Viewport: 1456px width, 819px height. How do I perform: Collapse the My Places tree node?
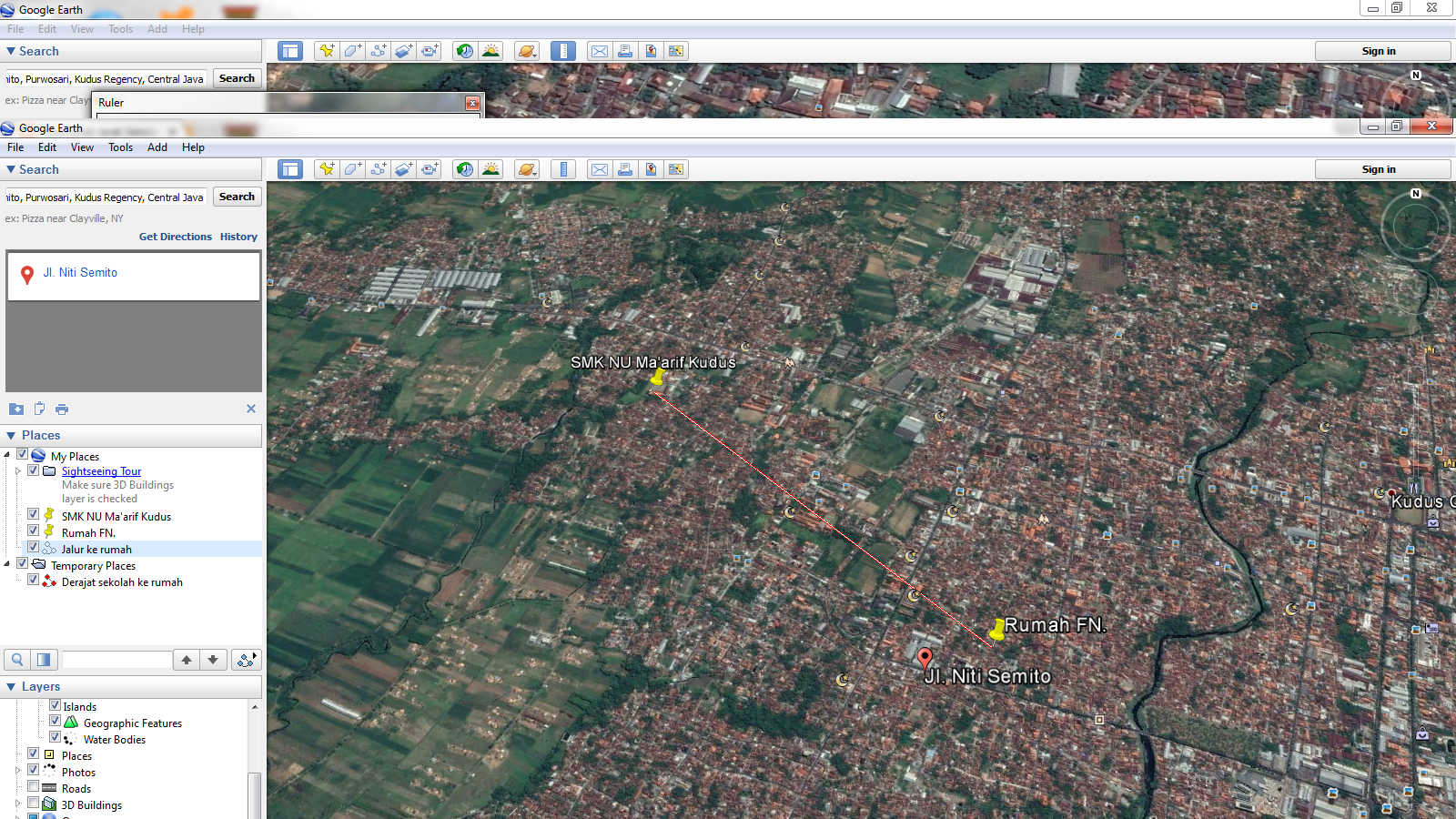pos(7,455)
